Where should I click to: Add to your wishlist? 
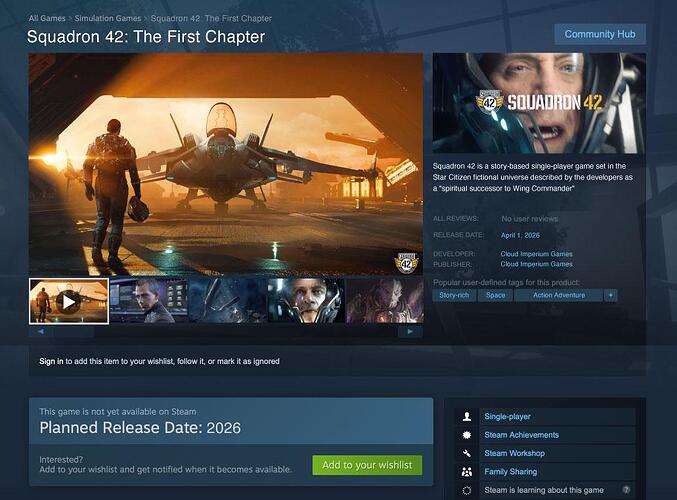[367, 465]
